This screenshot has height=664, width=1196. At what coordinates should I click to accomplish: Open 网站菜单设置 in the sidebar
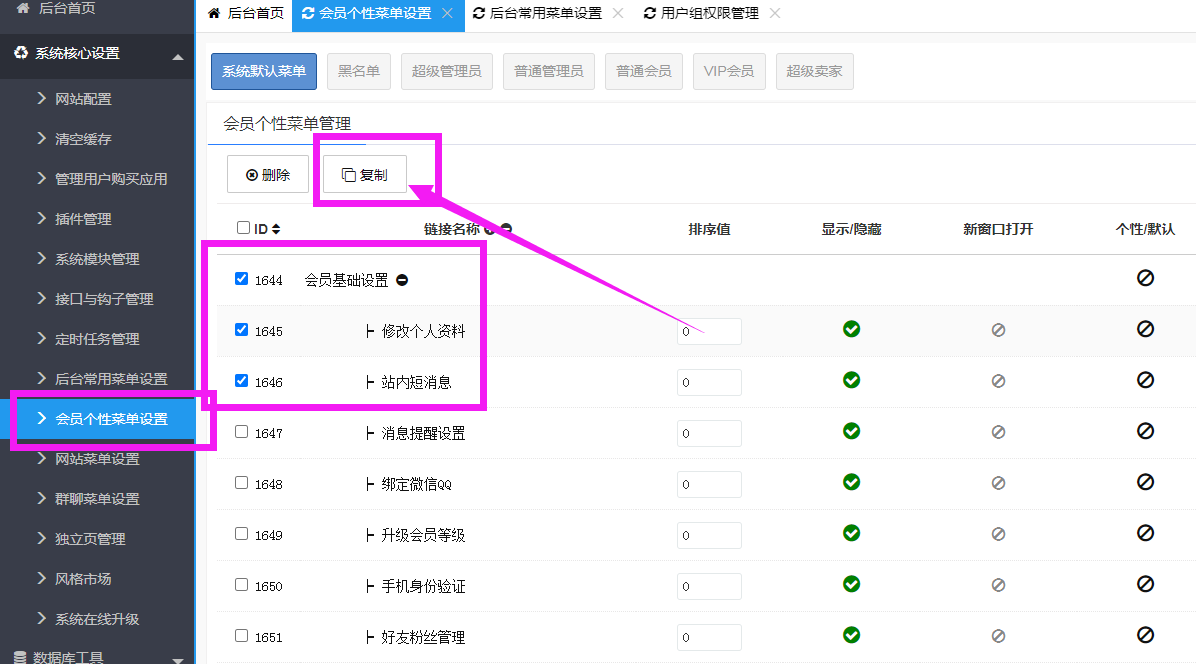click(97, 459)
